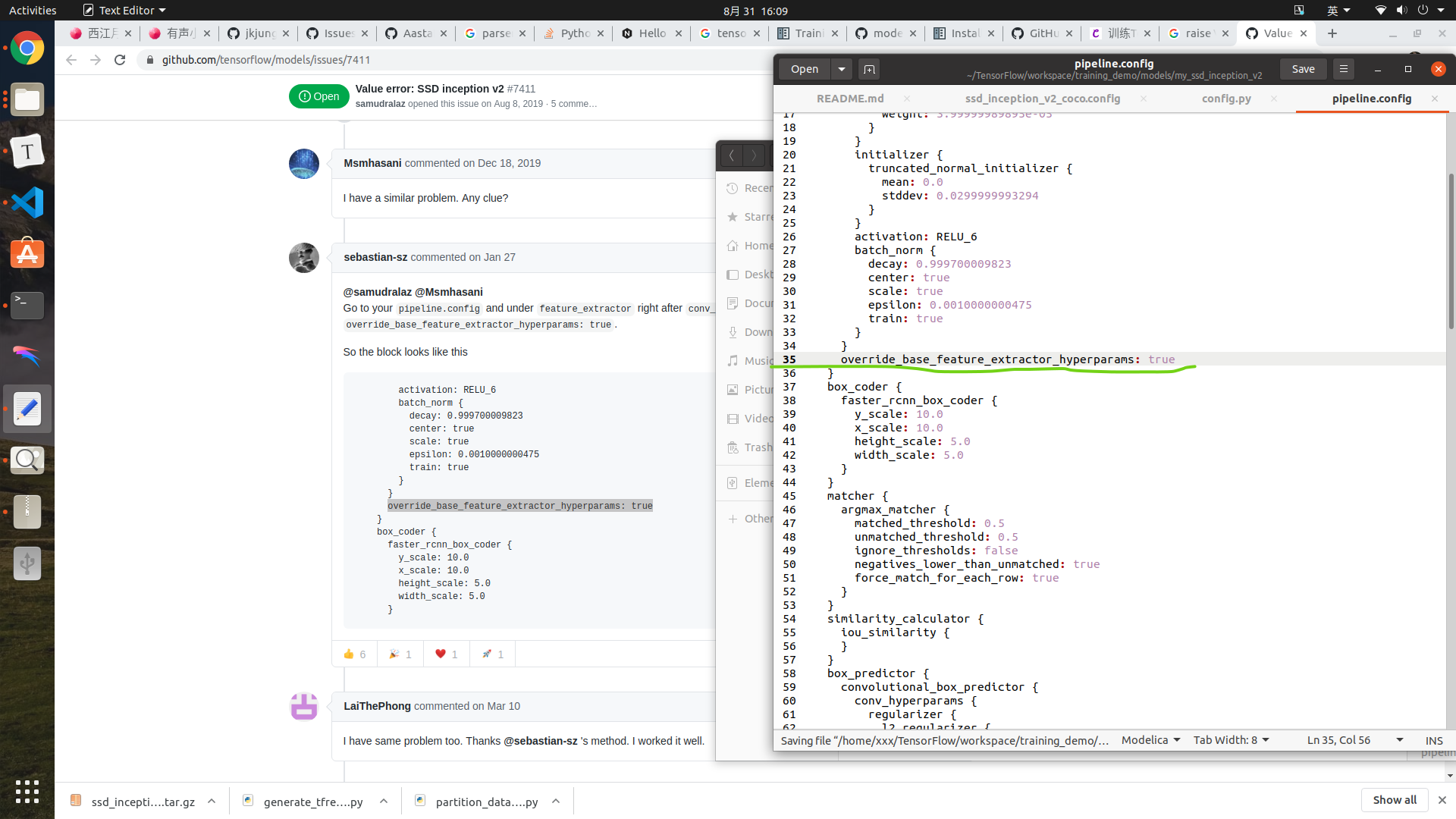Screen dimensions: 1456x819
Task: Toggle insert mode via the INS indicator
Action: [1434, 741]
